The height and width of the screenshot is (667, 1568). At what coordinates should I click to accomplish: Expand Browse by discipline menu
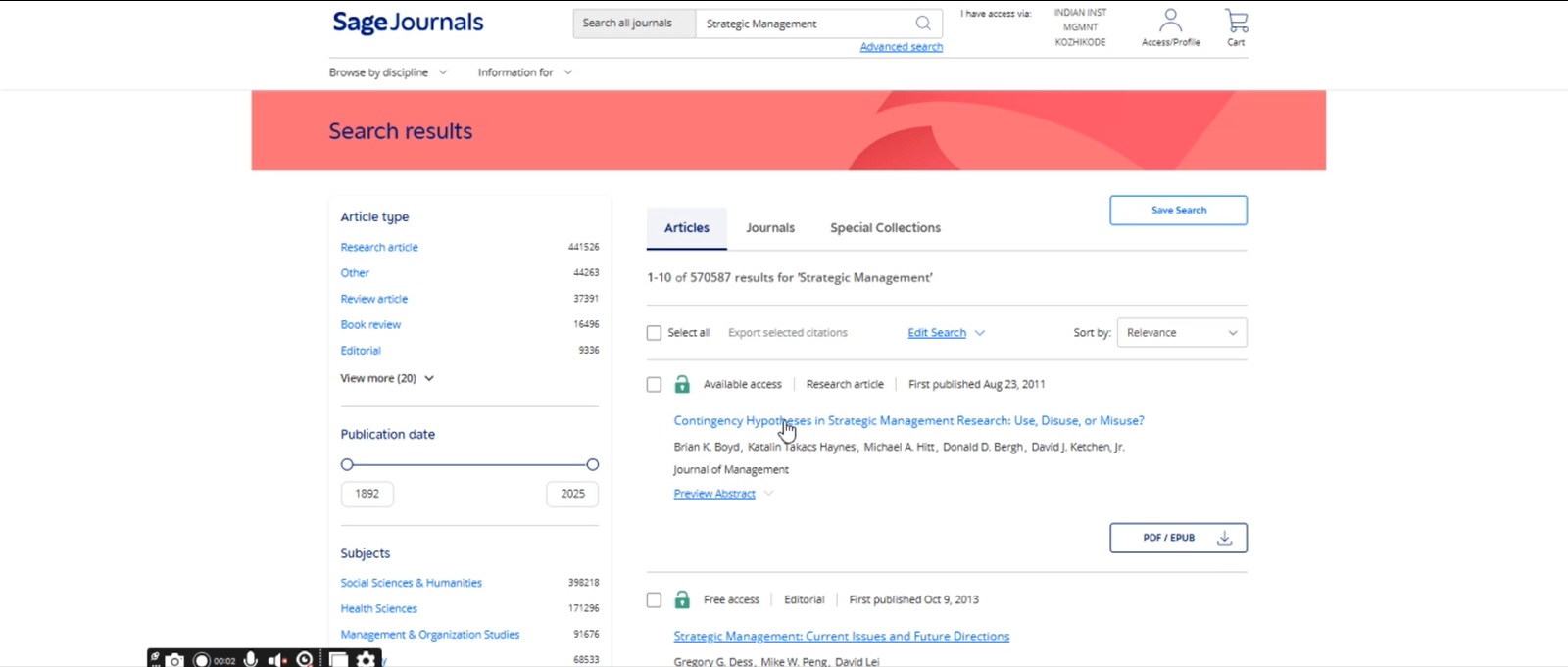coord(388,72)
